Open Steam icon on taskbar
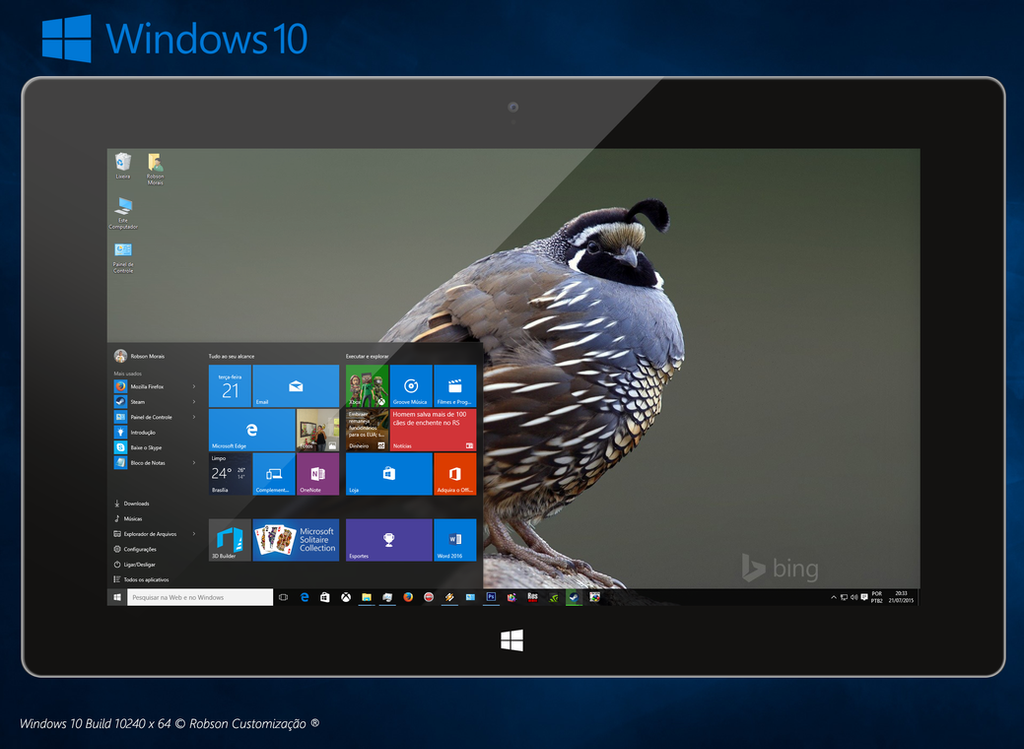The image size is (1024, 749). [x=573, y=597]
